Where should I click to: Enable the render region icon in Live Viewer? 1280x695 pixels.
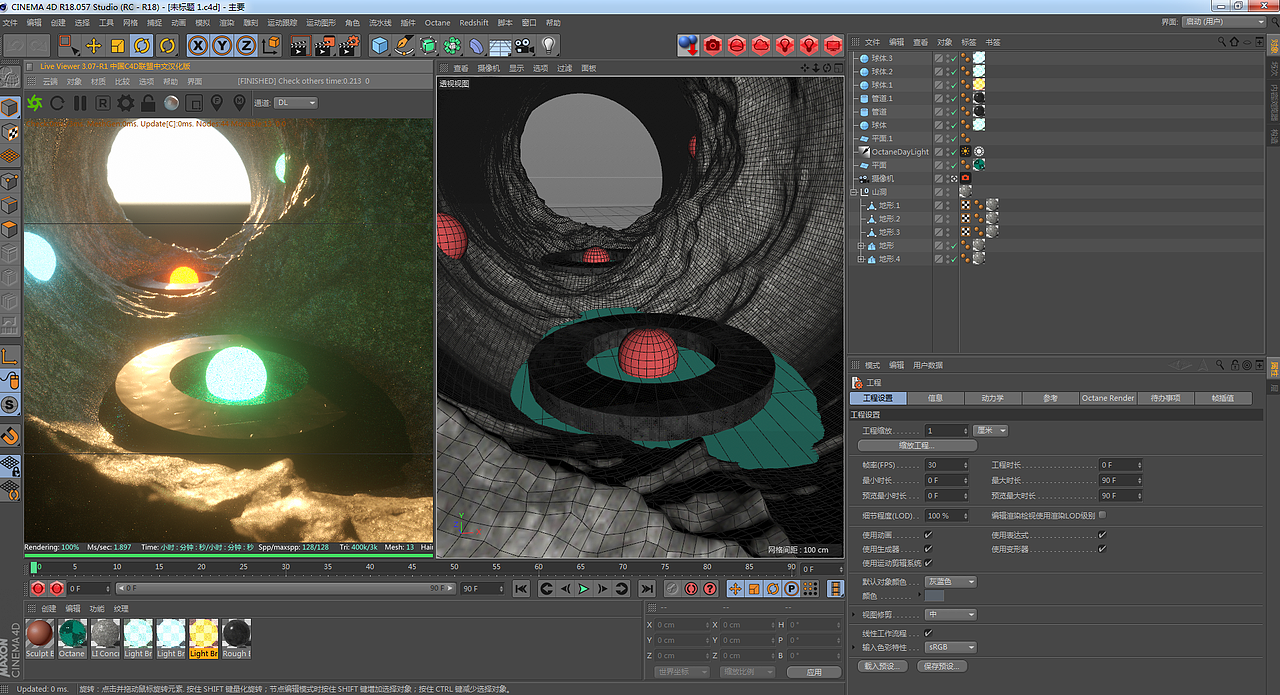194,103
